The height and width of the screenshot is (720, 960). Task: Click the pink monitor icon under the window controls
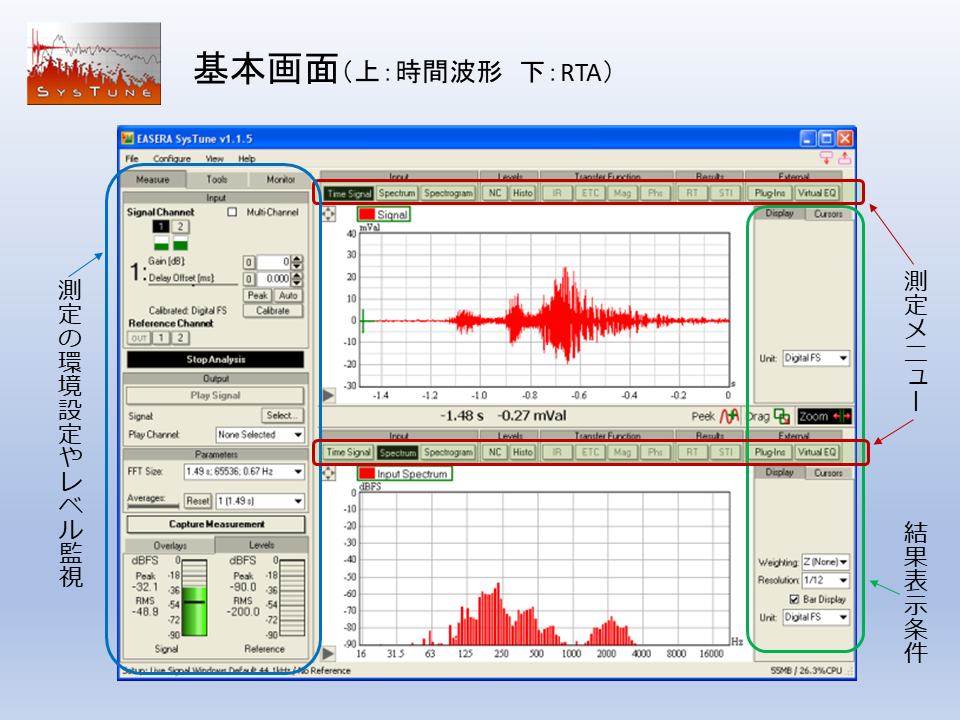pos(826,158)
